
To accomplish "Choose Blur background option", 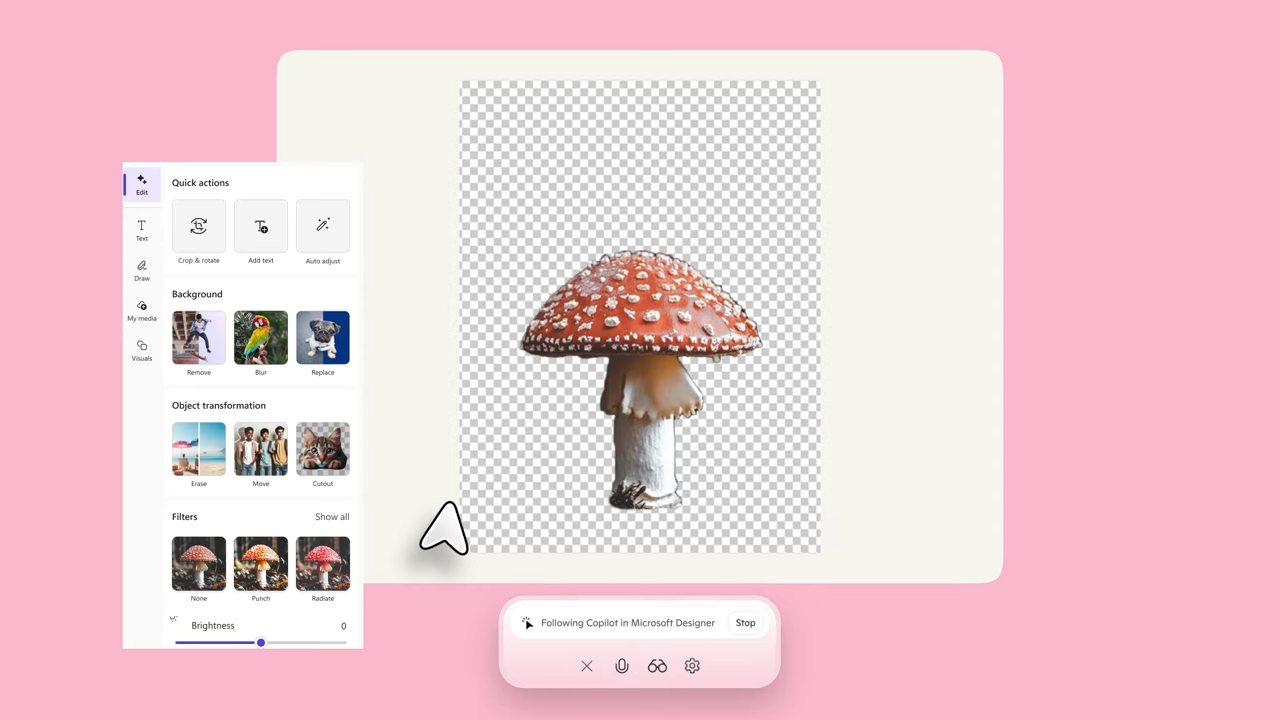I will (x=261, y=338).
